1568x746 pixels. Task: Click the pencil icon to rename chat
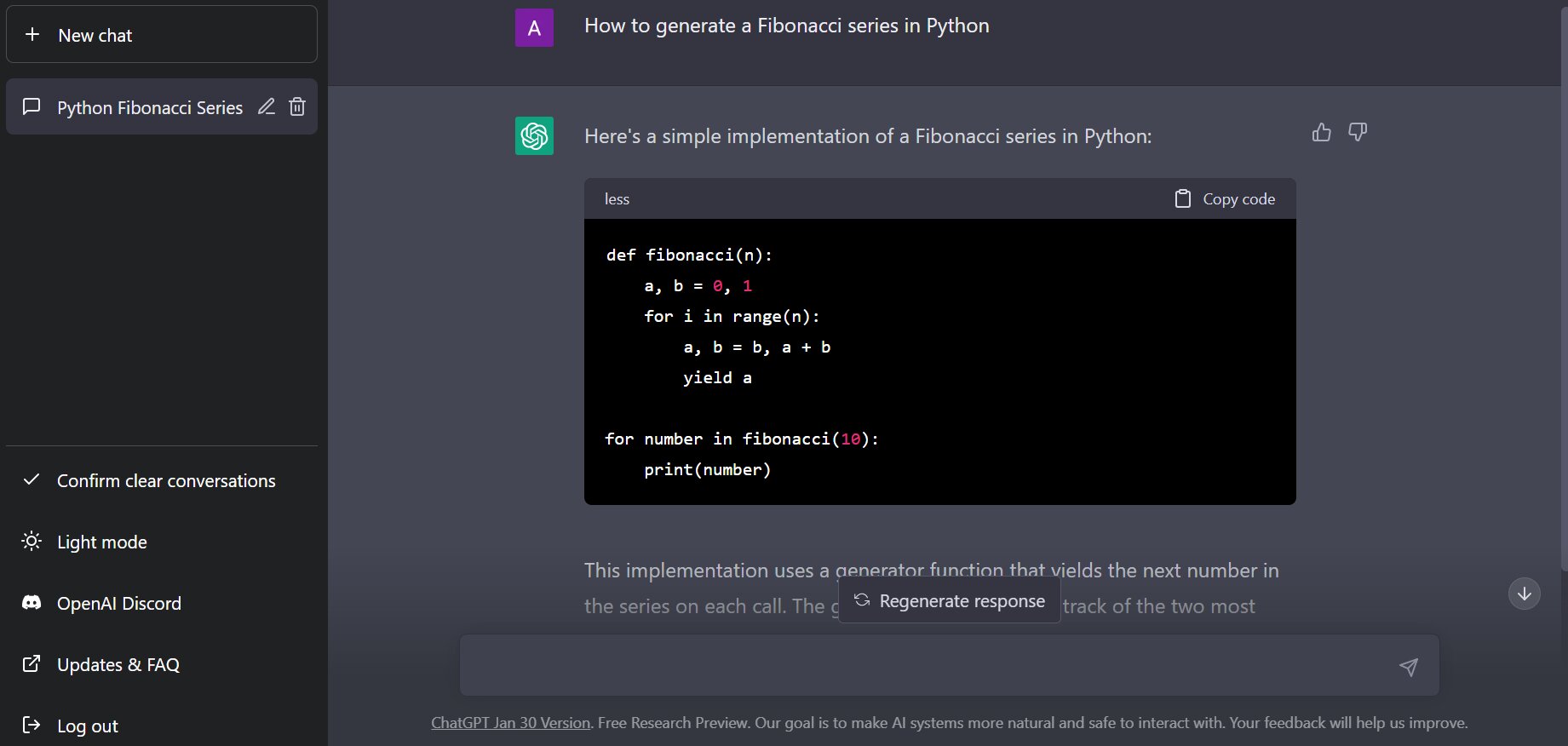(267, 106)
